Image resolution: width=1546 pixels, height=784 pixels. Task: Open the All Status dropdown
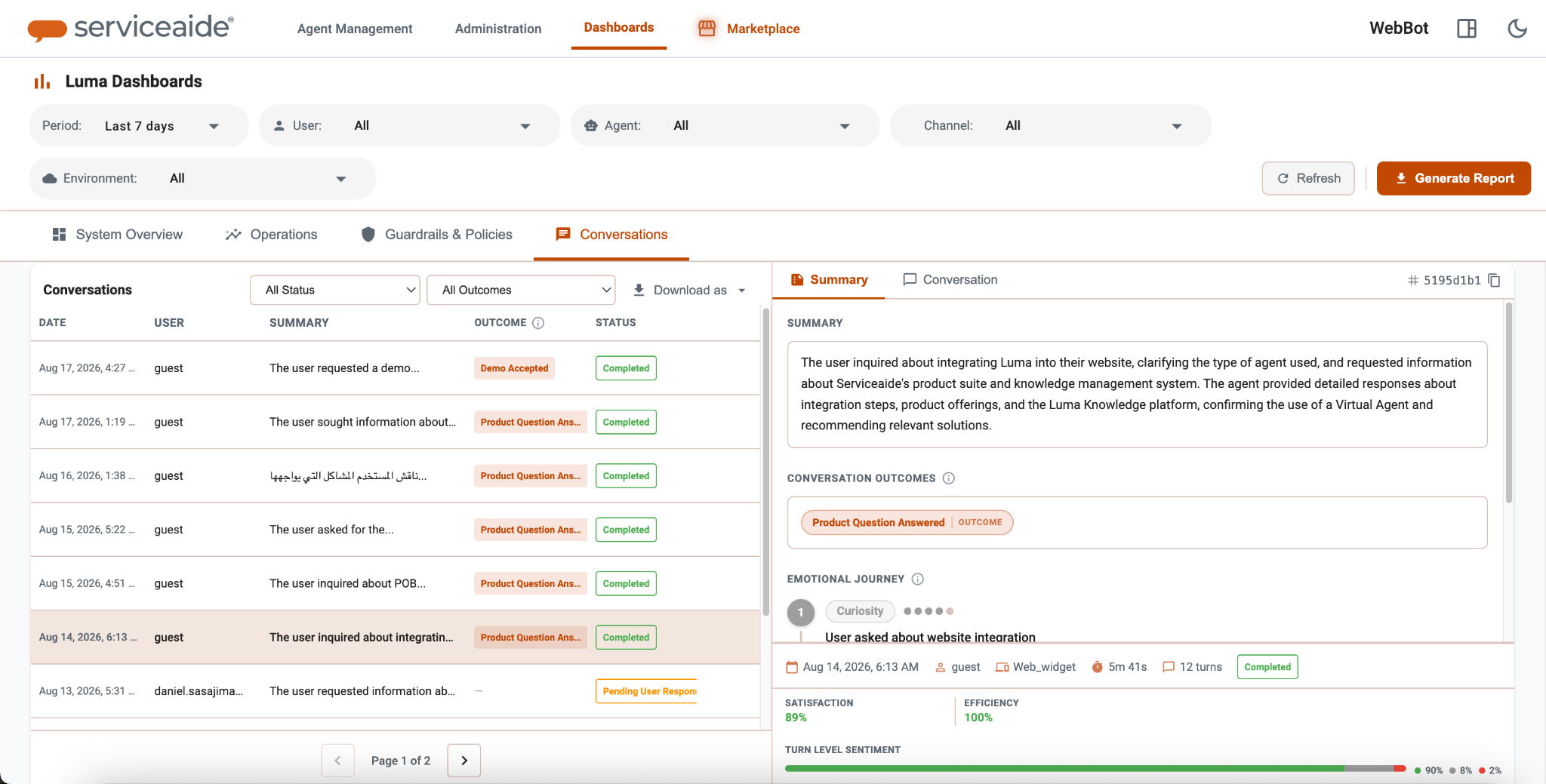(335, 290)
